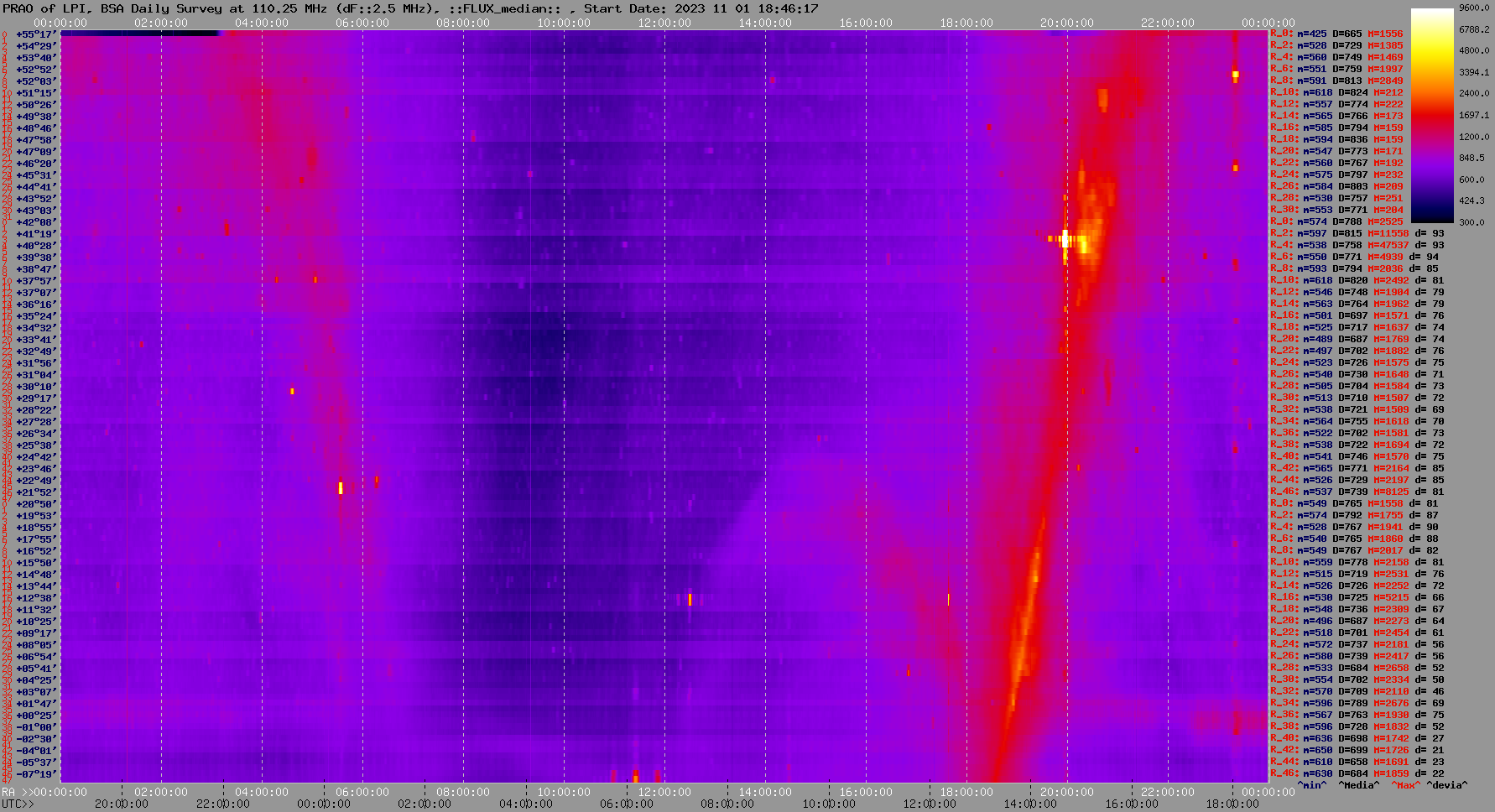Click the declination label +55°17'
The height and width of the screenshot is (812, 1495).
tap(36, 34)
